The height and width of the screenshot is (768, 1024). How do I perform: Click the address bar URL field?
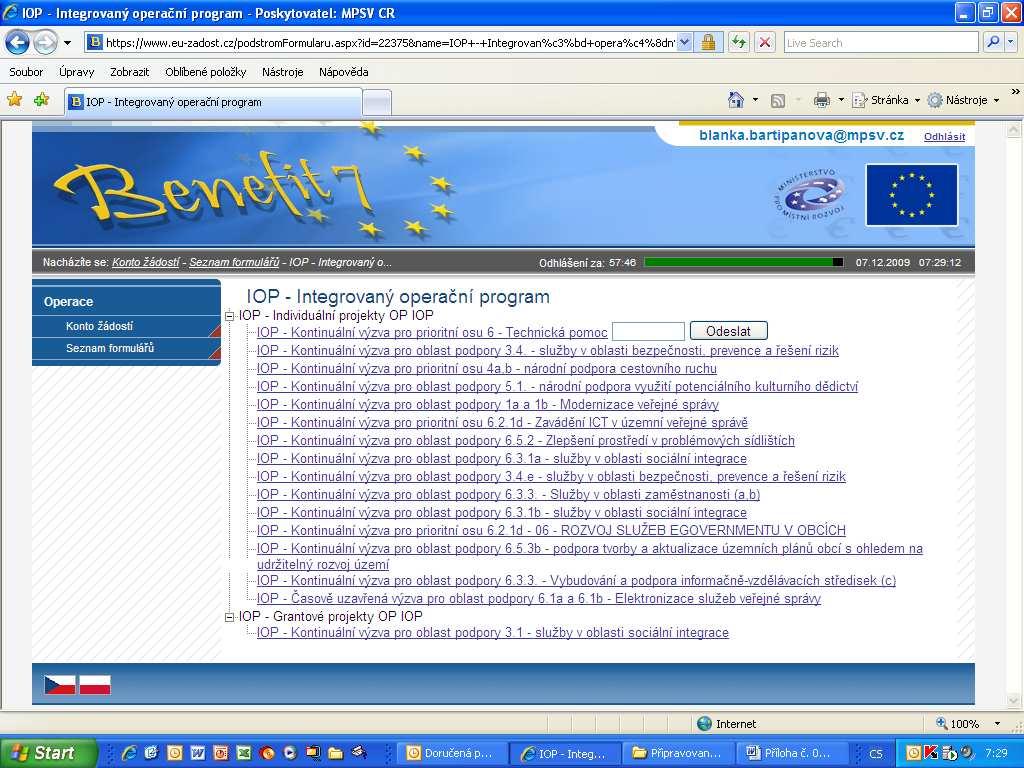point(389,42)
